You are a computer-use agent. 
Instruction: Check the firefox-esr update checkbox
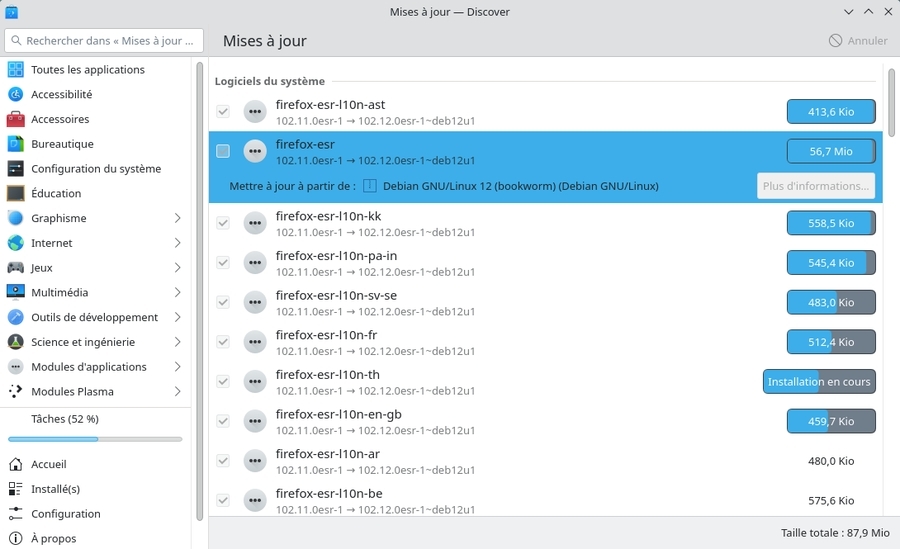click(x=223, y=151)
